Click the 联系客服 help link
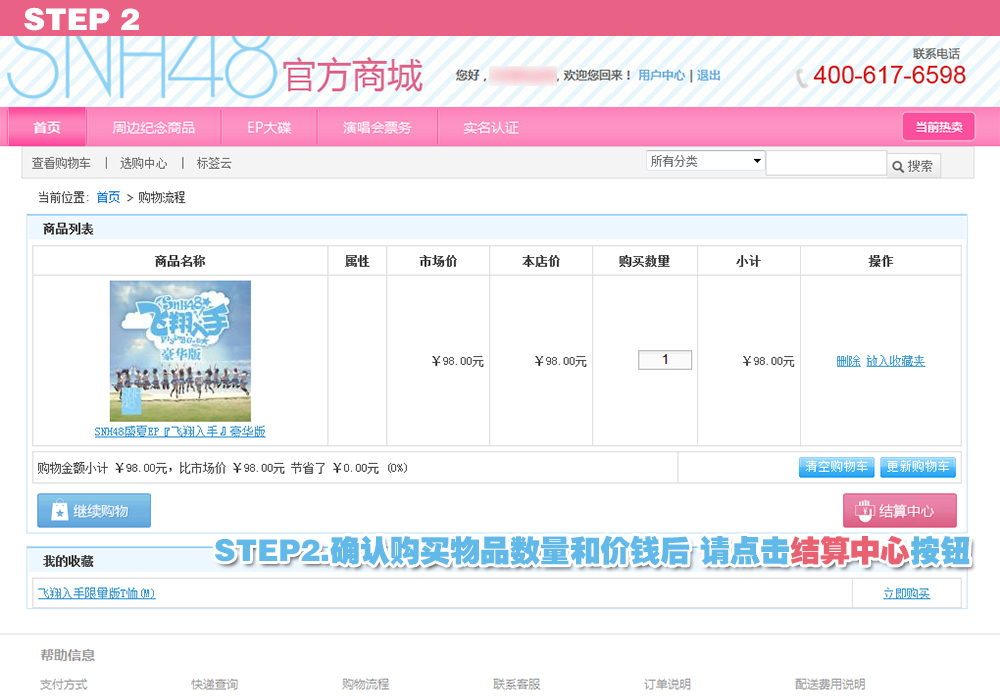The width and height of the screenshot is (1000, 696). point(517,685)
